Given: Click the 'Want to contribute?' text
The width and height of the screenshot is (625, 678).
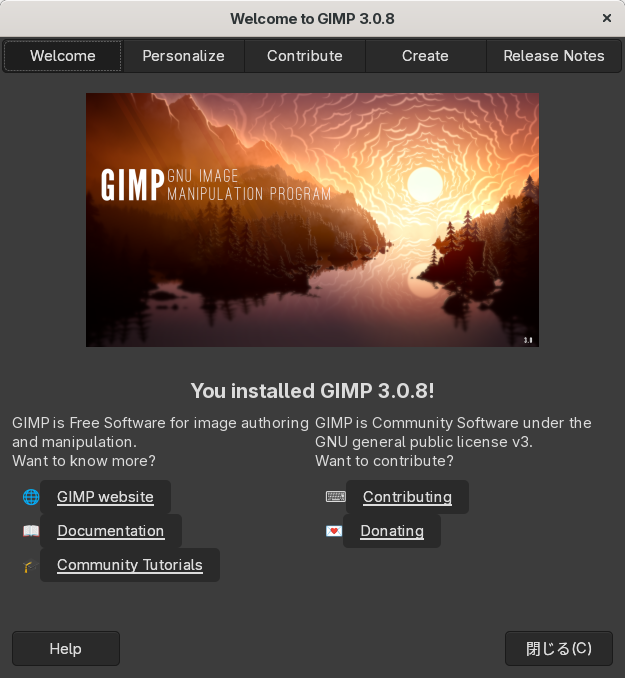Looking at the screenshot, I should tap(385, 461).
